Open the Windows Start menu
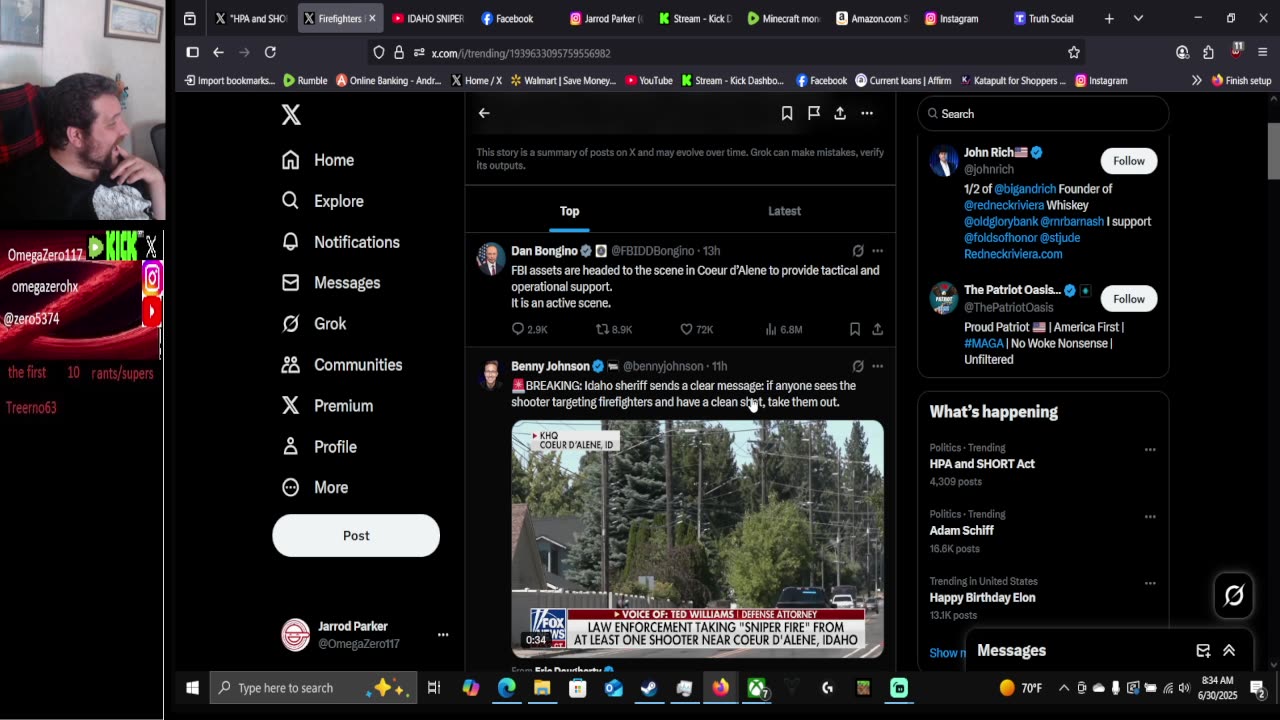Screen dimensions: 1280x720 click(x=192, y=688)
